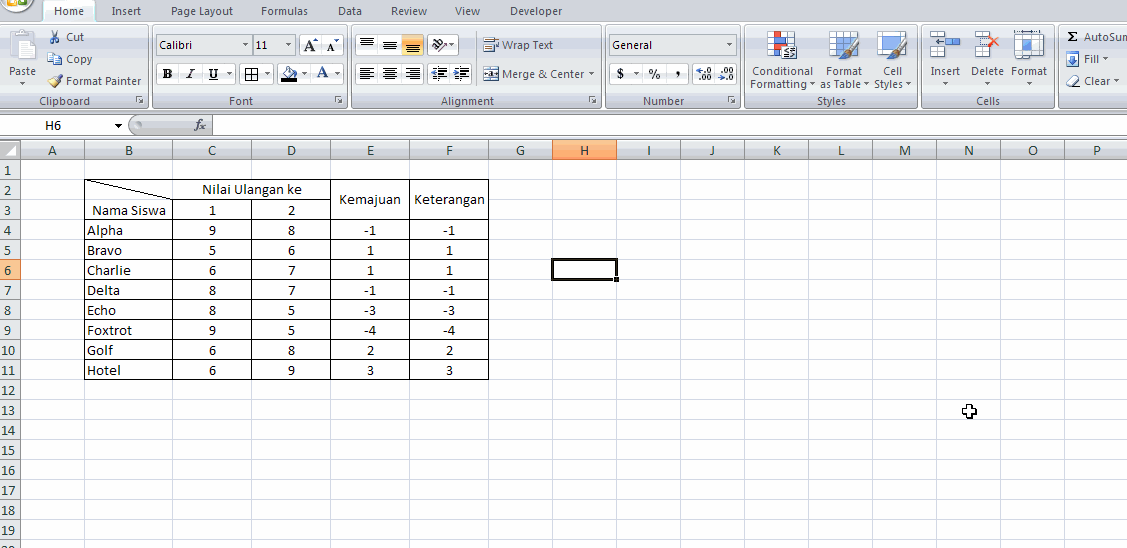1127x548 pixels.
Task: Click Merge & Center button
Action: coord(533,73)
